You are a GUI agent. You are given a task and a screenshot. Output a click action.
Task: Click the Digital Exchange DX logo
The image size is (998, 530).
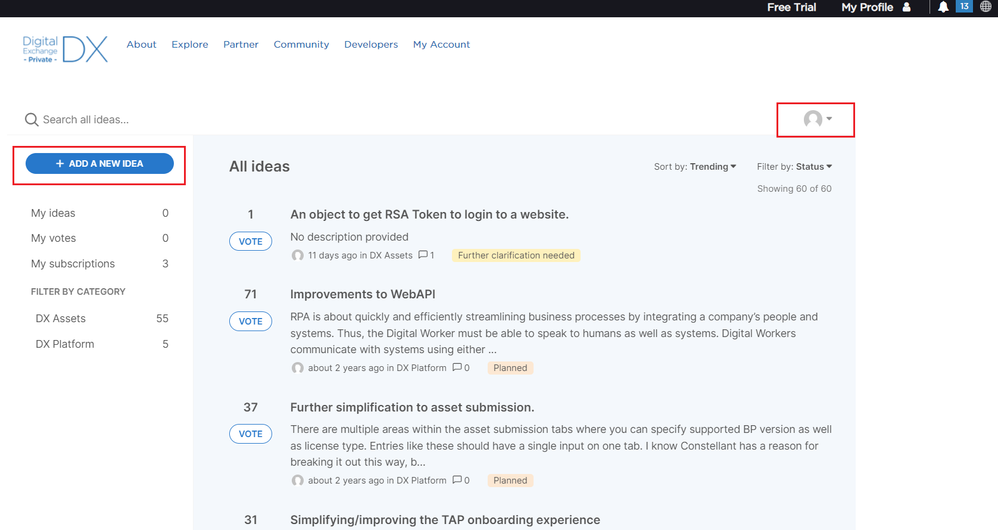point(65,48)
